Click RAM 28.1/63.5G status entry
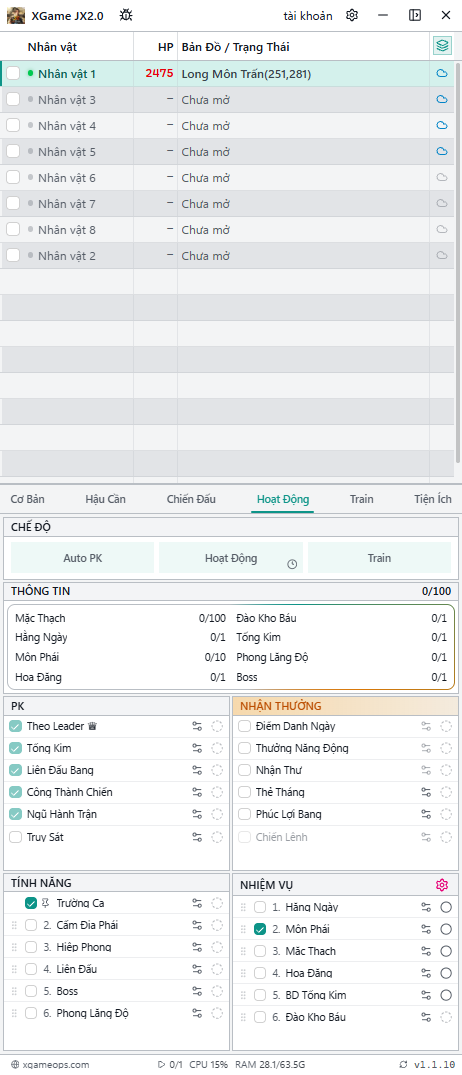 270,1064
